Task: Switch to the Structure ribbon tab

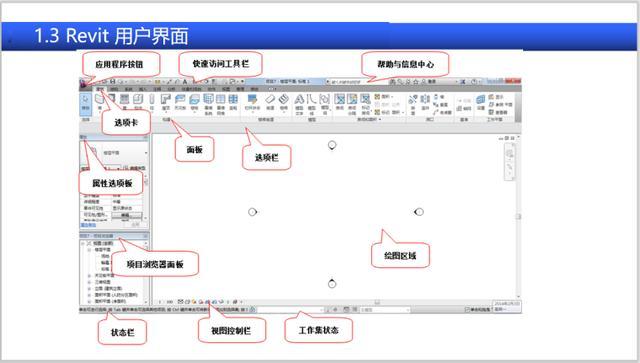Action: coord(114,89)
